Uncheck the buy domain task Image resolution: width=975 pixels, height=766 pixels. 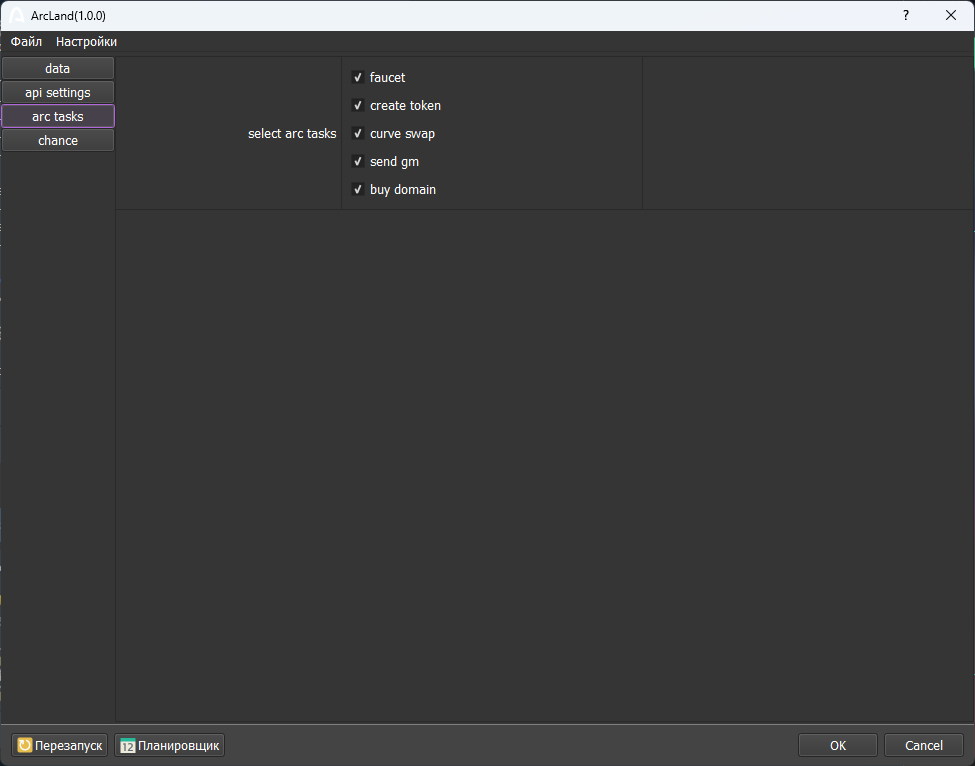point(358,190)
